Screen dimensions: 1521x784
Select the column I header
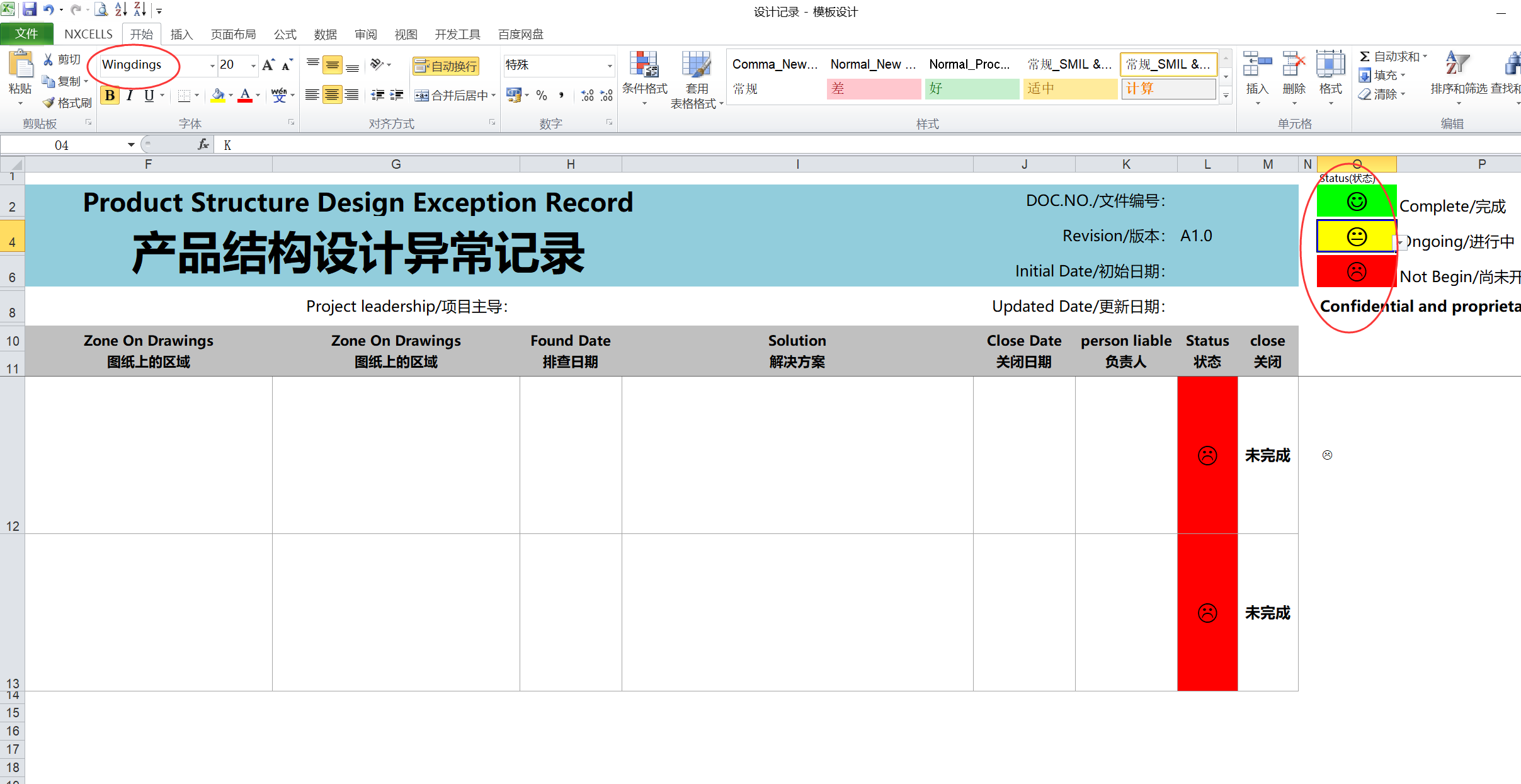(x=797, y=164)
